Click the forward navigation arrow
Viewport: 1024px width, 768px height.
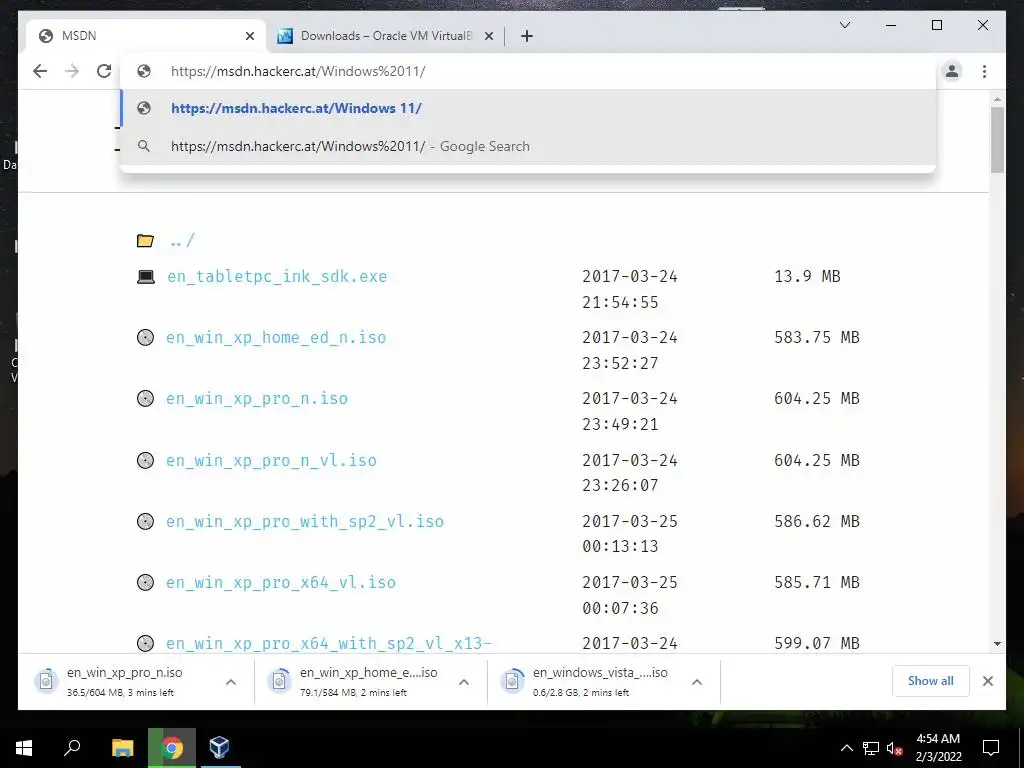click(x=72, y=71)
